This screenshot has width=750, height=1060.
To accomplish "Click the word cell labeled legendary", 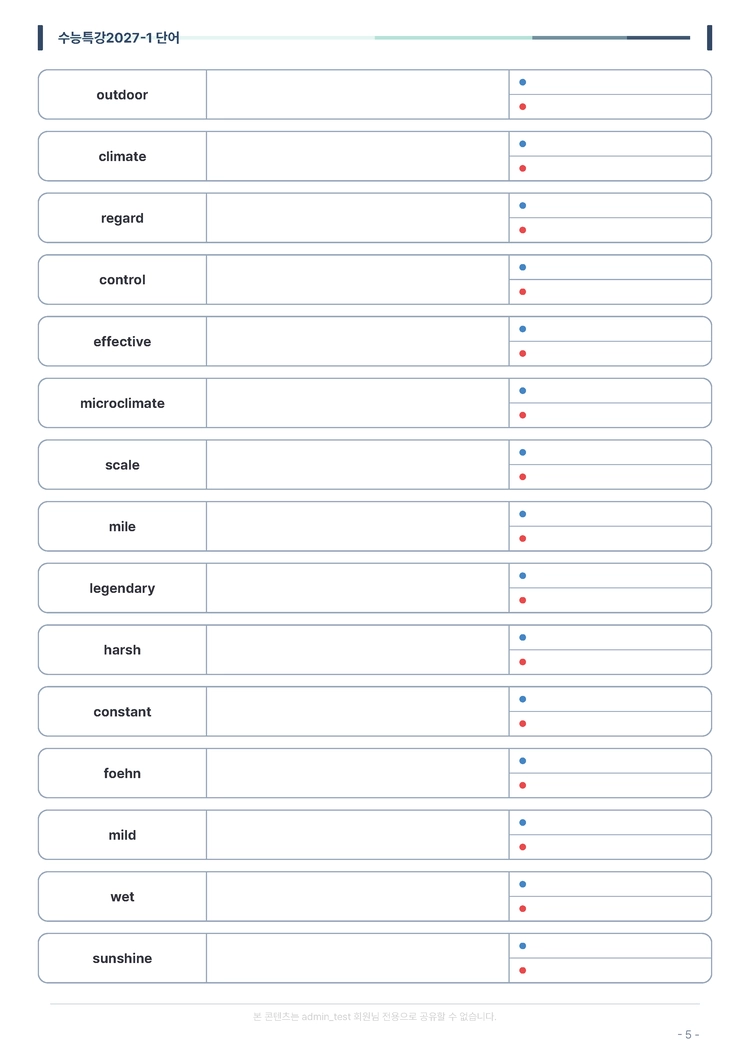I will [x=122, y=588].
